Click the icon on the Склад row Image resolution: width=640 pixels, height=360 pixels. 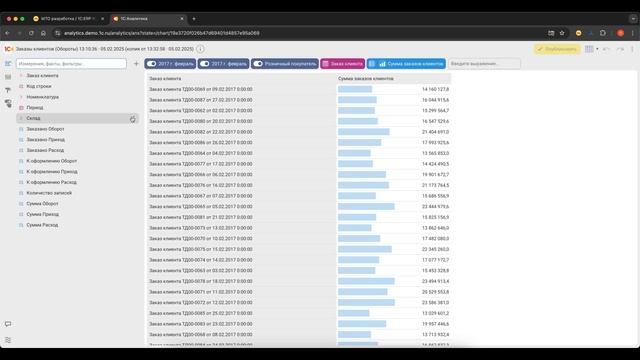(133, 119)
